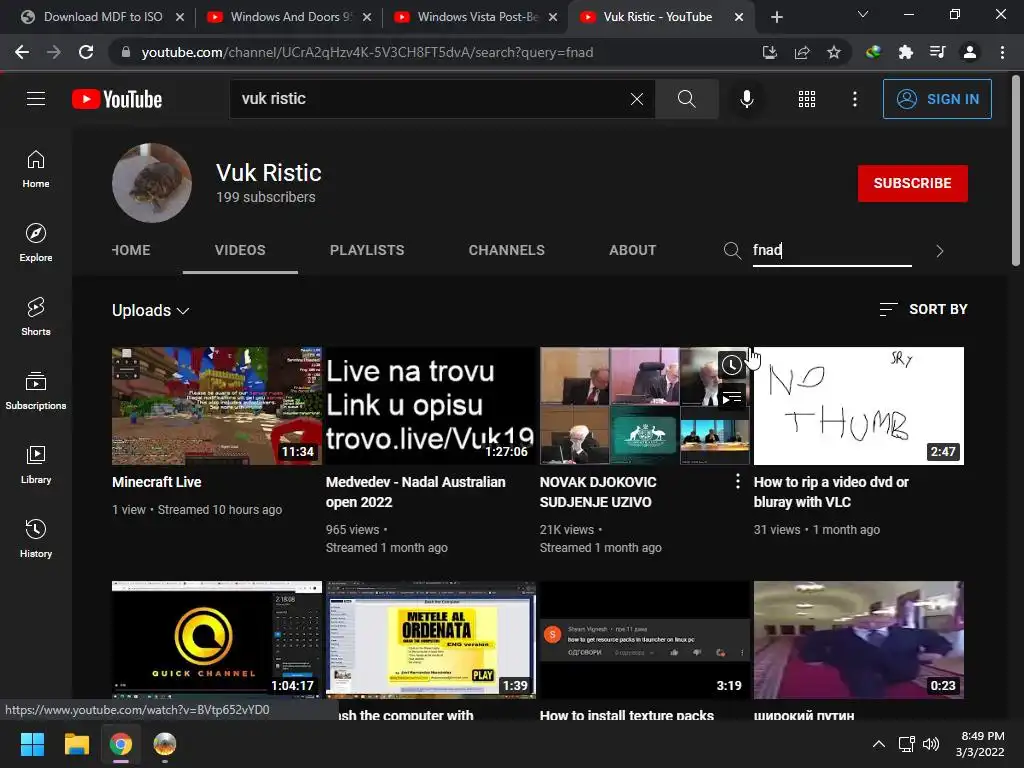Open the YouTube apps grid
Viewport: 1024px width, 768px height.
tap(807, 99)
